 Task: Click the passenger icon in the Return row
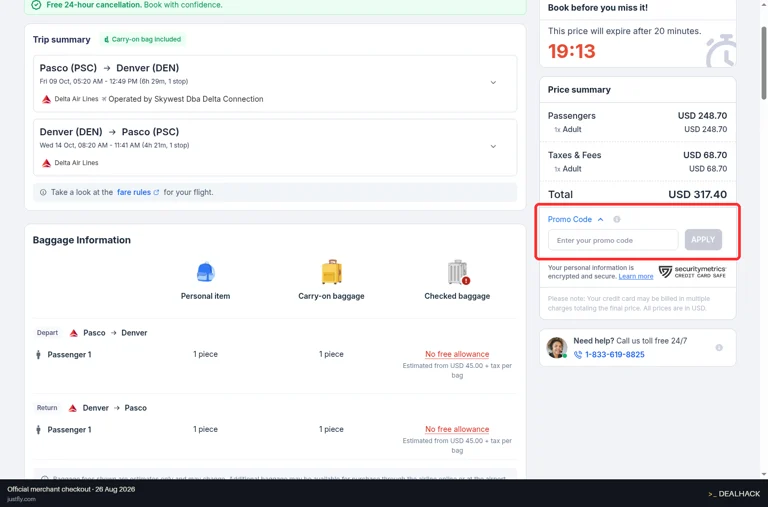38,430
